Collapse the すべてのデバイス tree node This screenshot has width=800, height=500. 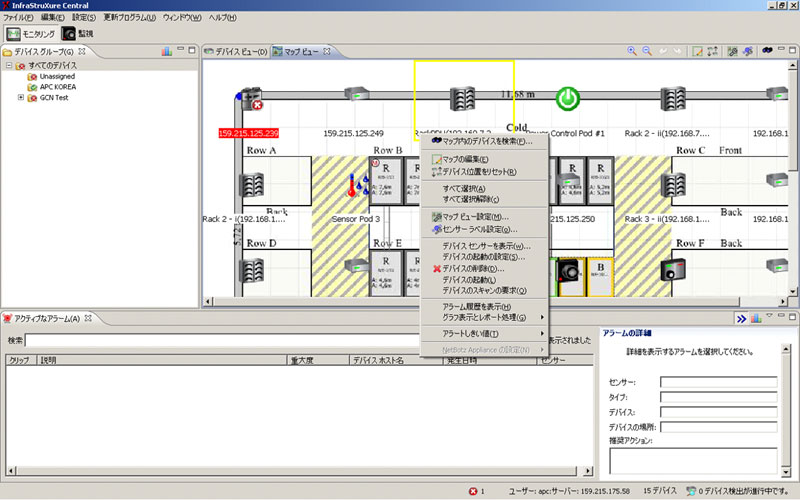pyautogui.click(x=9, y=65)
